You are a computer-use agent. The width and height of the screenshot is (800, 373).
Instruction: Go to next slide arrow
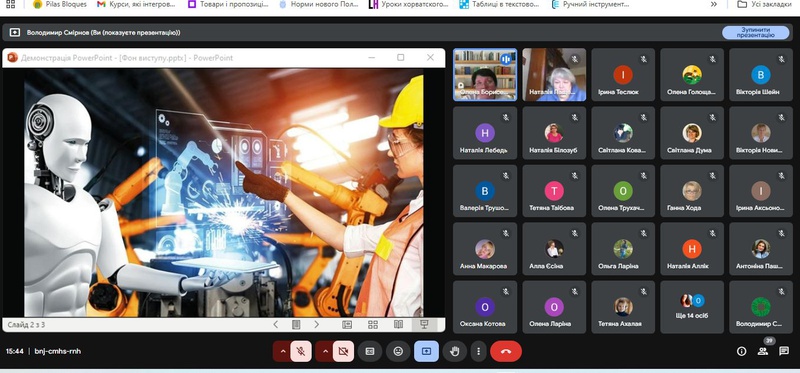point(316,325)
